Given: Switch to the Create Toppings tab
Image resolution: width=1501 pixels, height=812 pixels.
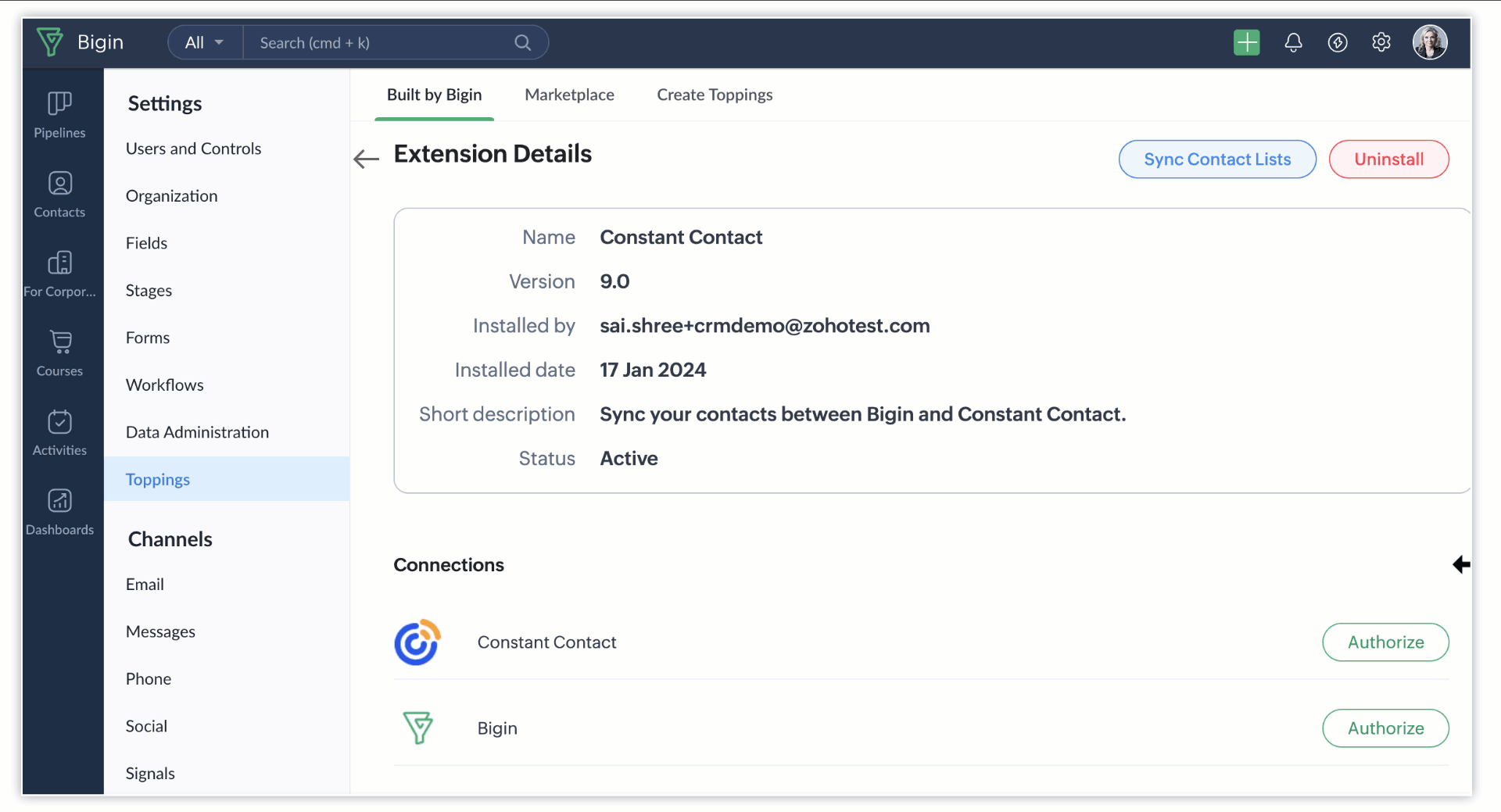Looking at the screenshot, I should point(714,95).
